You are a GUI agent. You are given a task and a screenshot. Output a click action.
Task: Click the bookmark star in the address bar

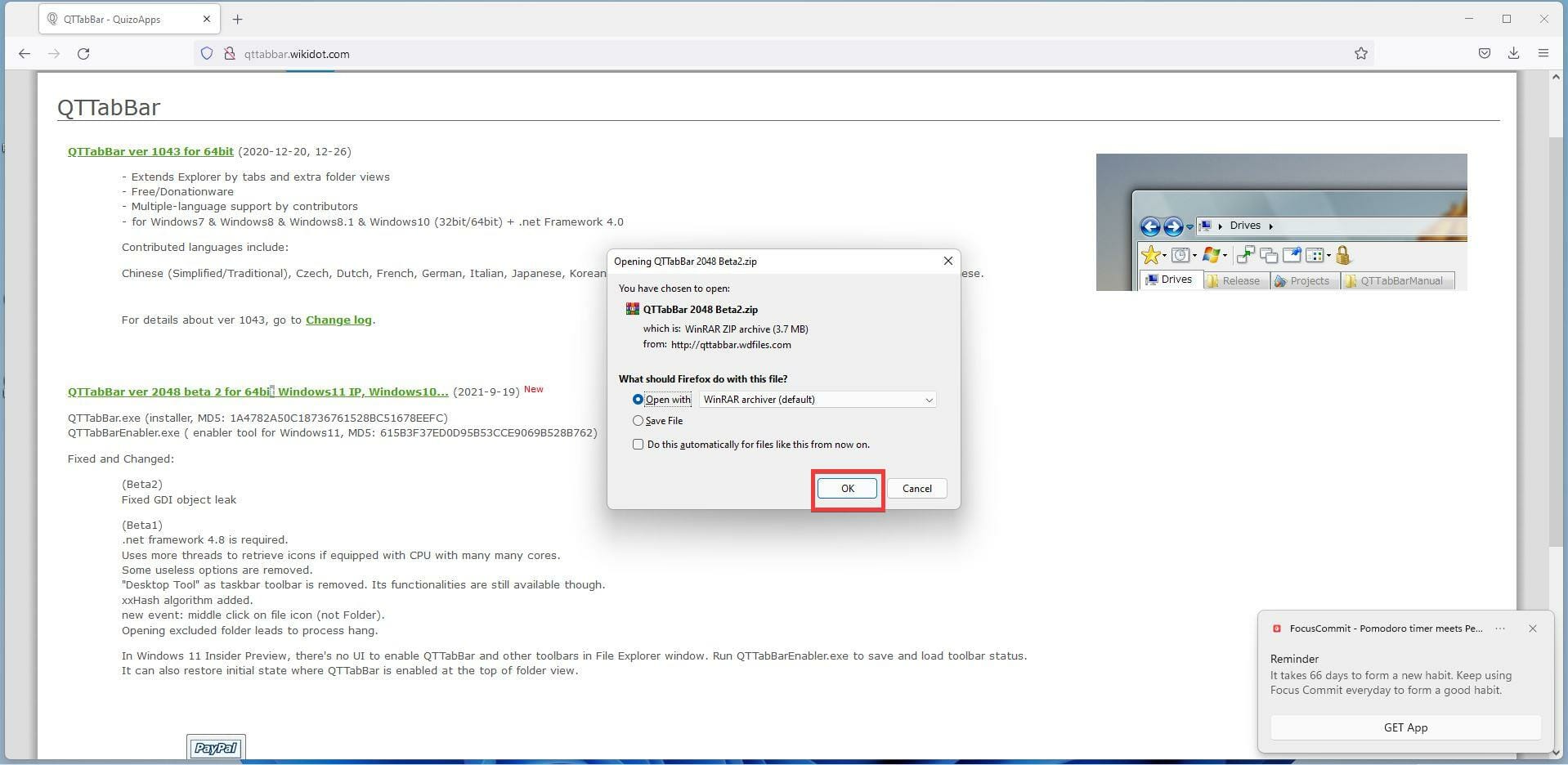pyautogui.click(x=1360, y=53)
